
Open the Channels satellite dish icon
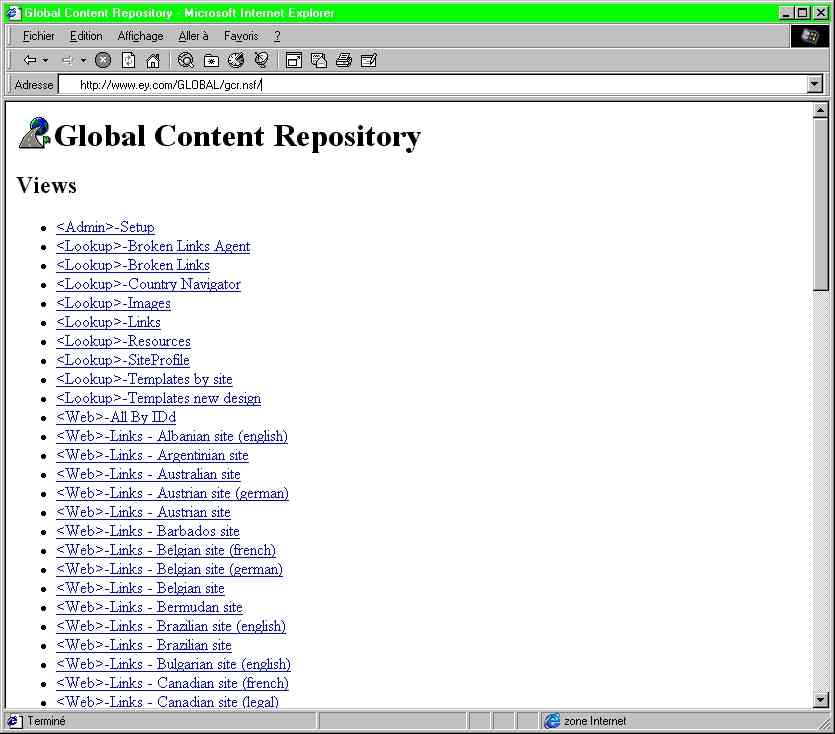tap(261, 60)
